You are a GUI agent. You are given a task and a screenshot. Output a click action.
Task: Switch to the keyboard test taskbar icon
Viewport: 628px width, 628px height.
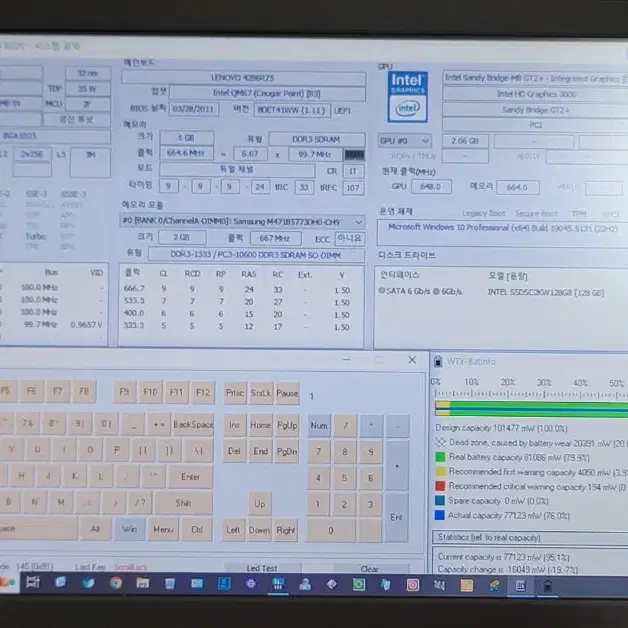tap(520, 586)
